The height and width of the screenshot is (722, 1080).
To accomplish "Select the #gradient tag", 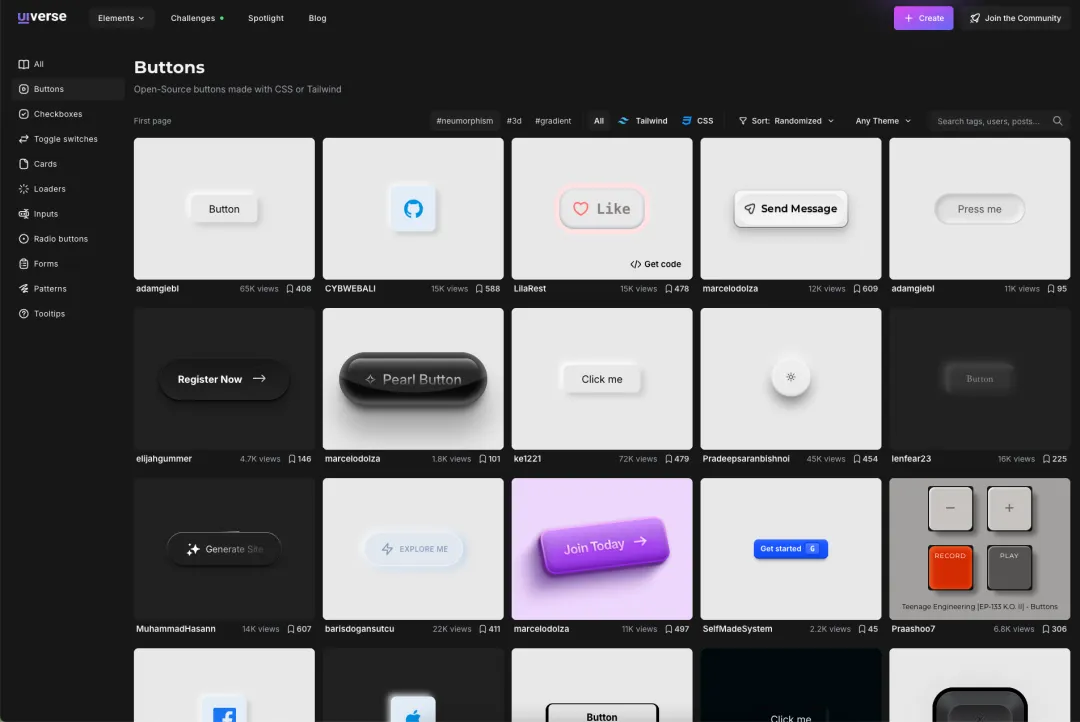I will pos(553,121).
